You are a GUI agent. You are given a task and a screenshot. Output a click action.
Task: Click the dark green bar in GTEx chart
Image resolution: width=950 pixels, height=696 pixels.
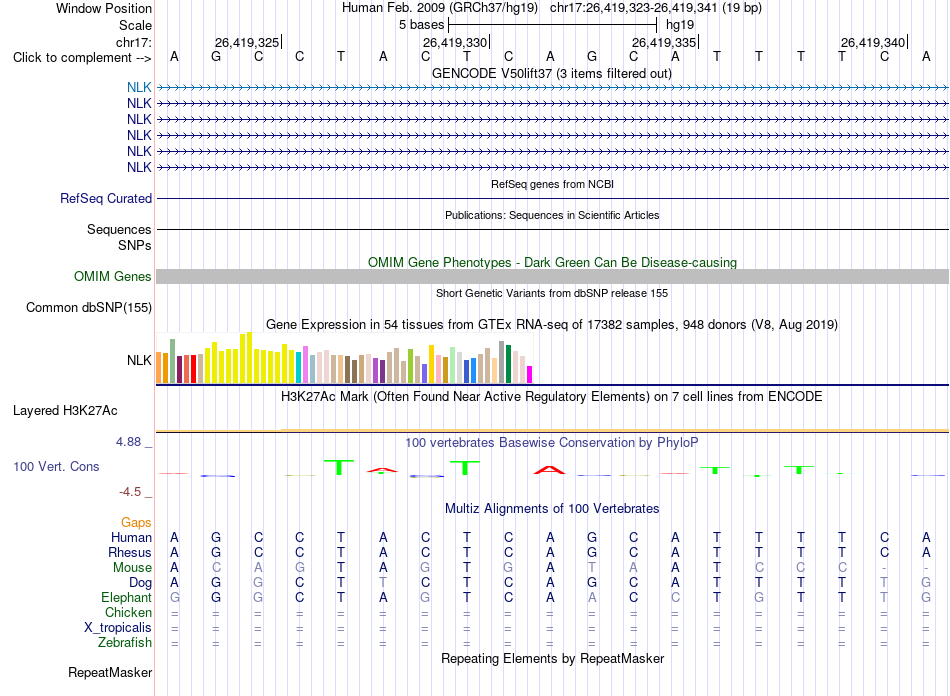coord(508,364)
